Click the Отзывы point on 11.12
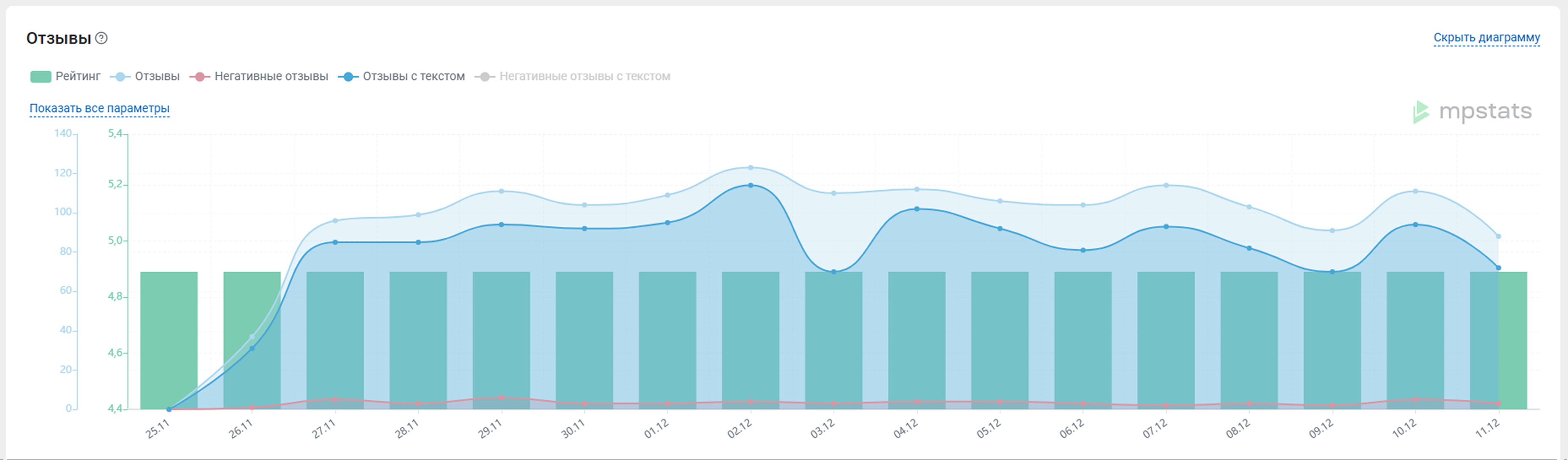The image size is (1568, 460). click(1499, 236)
